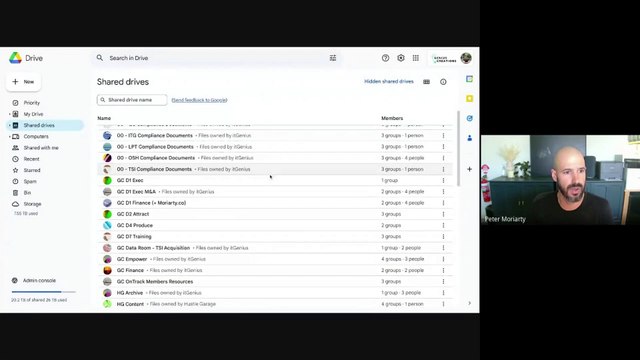
Task: Open Contacts side panel icon
Action: click(469, 138)
